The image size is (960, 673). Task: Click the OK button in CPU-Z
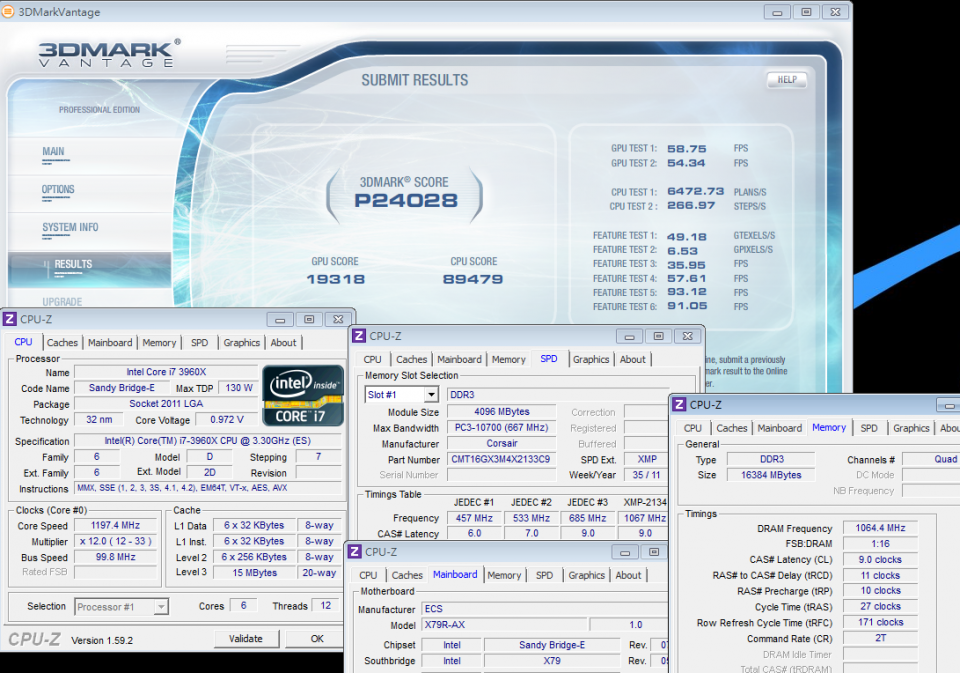[x=317, y=639]
